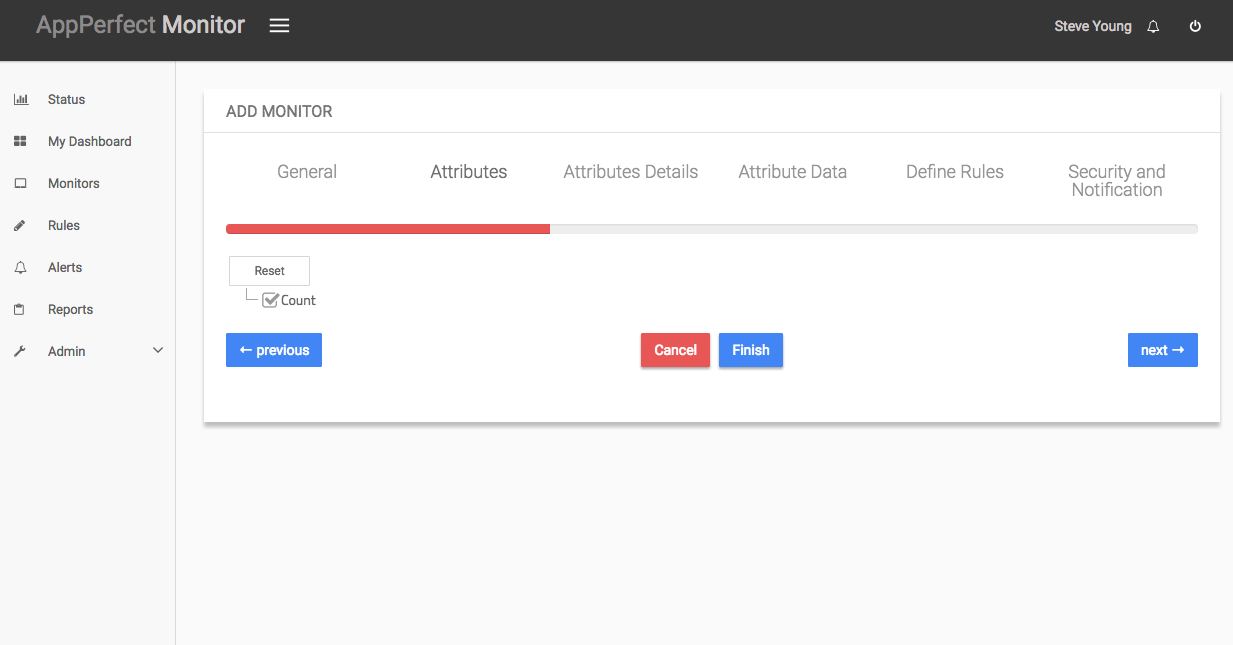The width and height of the screenshot is (1233, 645).
Task: Switch to Define Rules step
Action: 955,172
